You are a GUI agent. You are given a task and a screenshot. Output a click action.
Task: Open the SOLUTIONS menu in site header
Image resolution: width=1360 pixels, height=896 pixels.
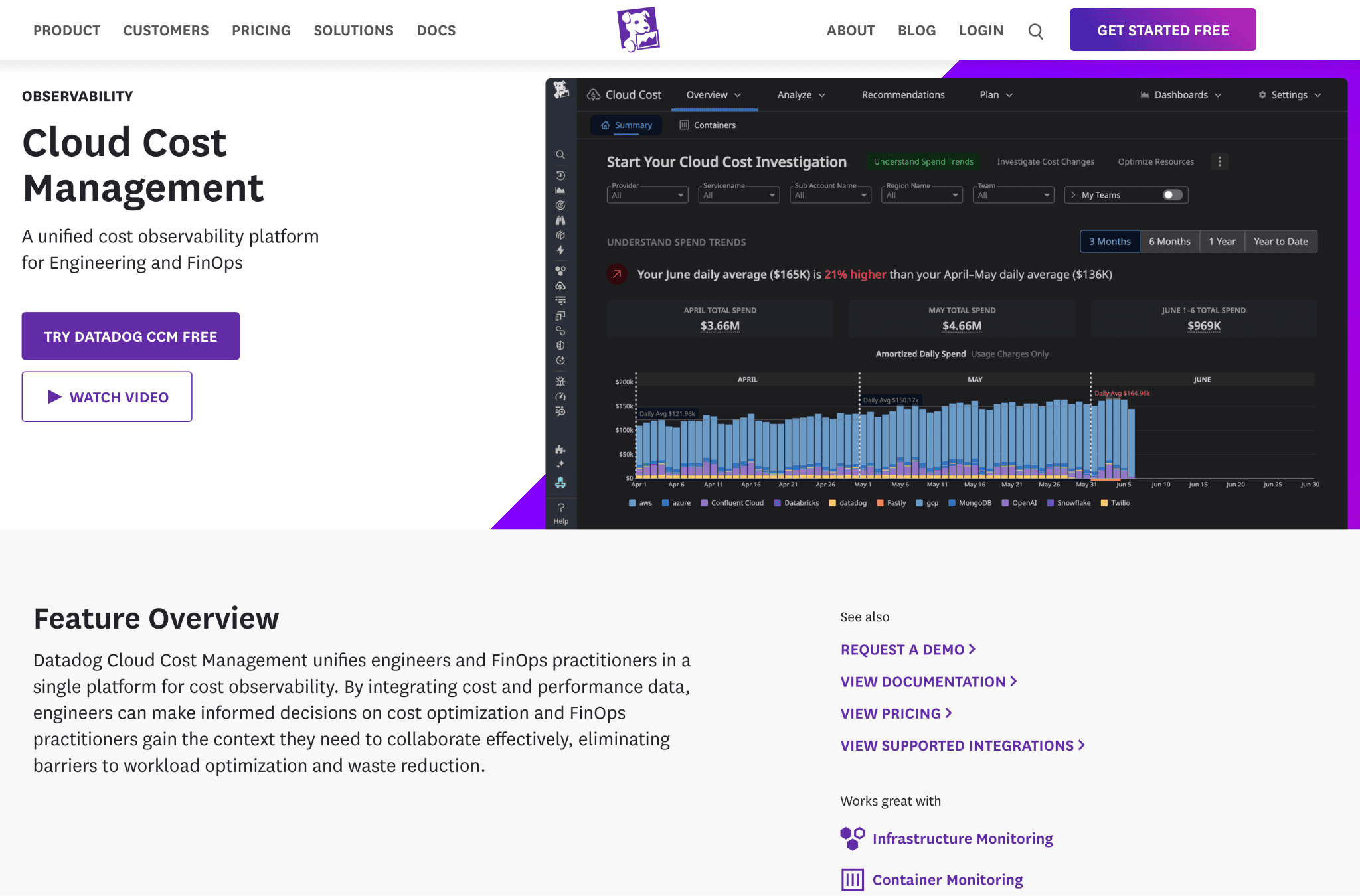coord(353,31)
